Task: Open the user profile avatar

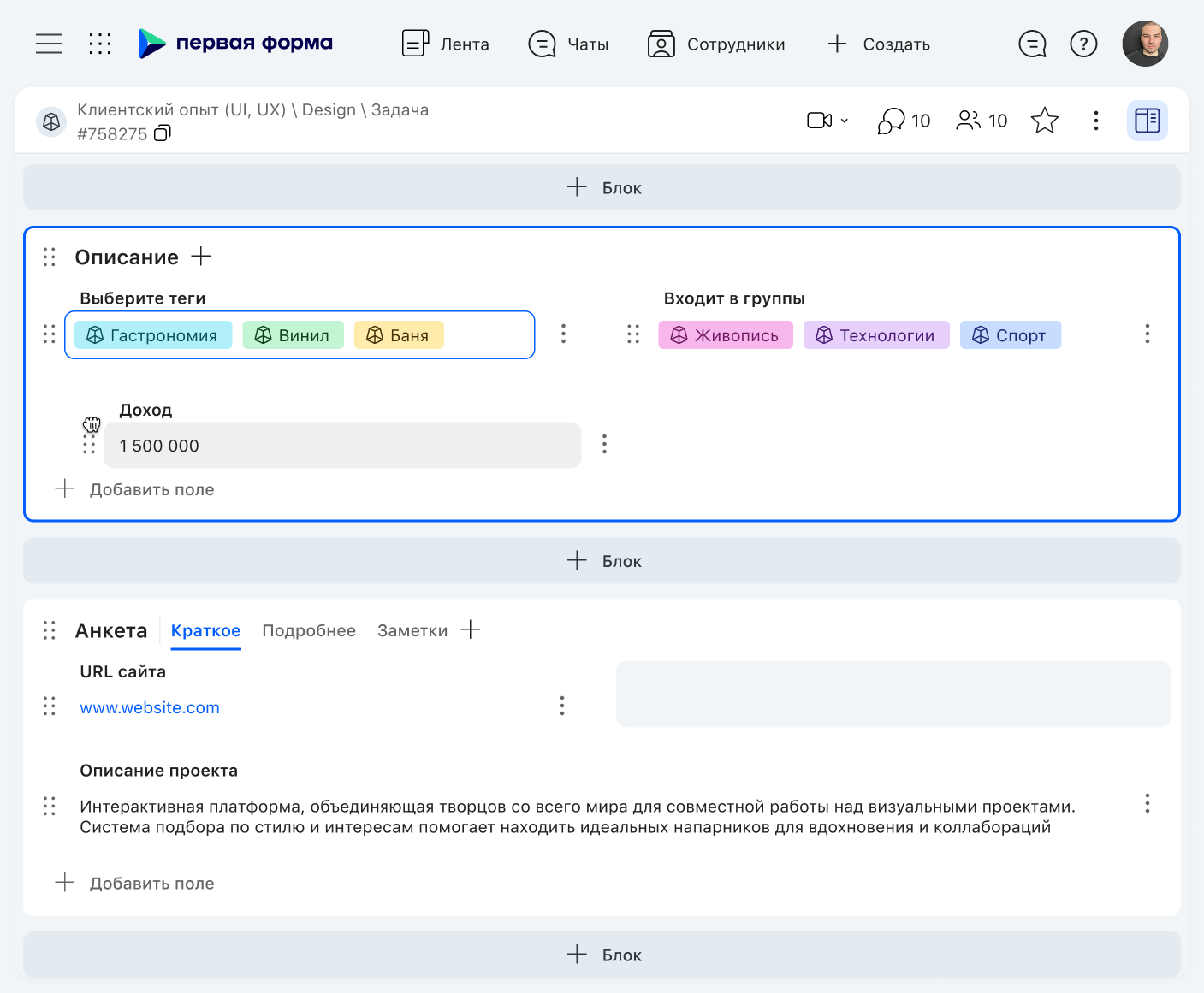Action: click(x=1145, y=44)
